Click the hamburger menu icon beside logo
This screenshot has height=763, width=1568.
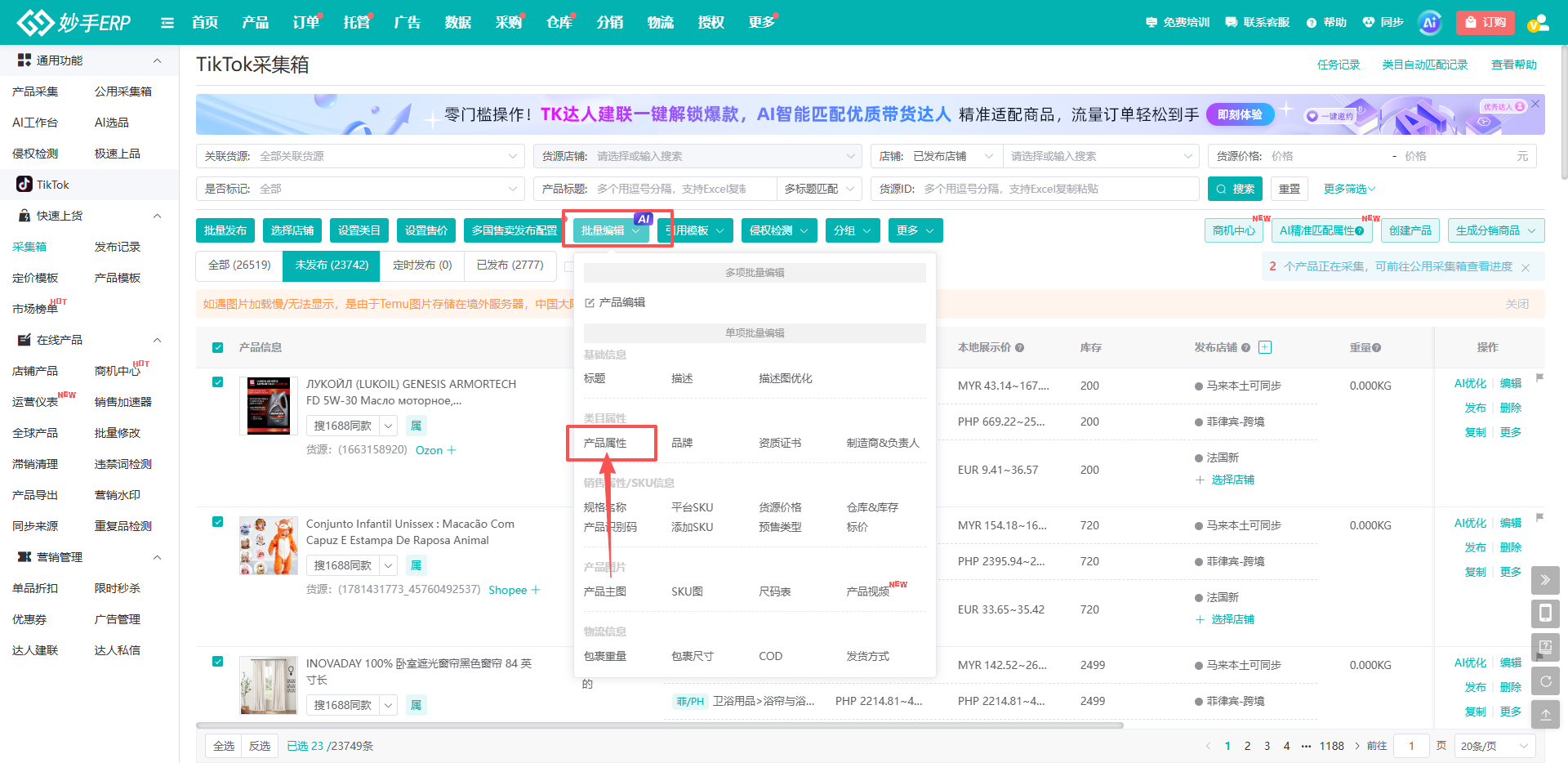167,23
